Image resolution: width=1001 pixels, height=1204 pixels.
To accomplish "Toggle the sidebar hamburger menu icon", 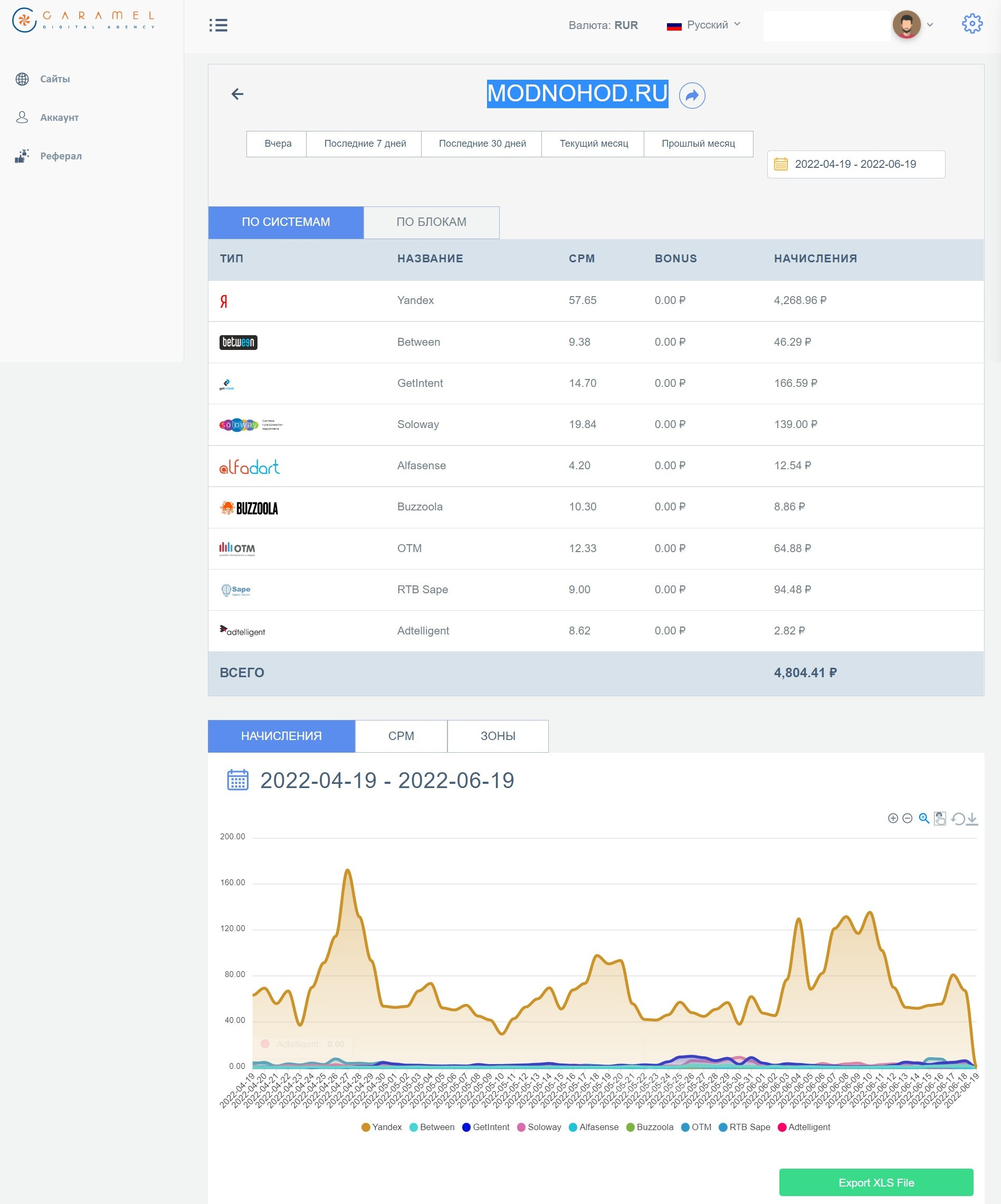I will point(218,25).
